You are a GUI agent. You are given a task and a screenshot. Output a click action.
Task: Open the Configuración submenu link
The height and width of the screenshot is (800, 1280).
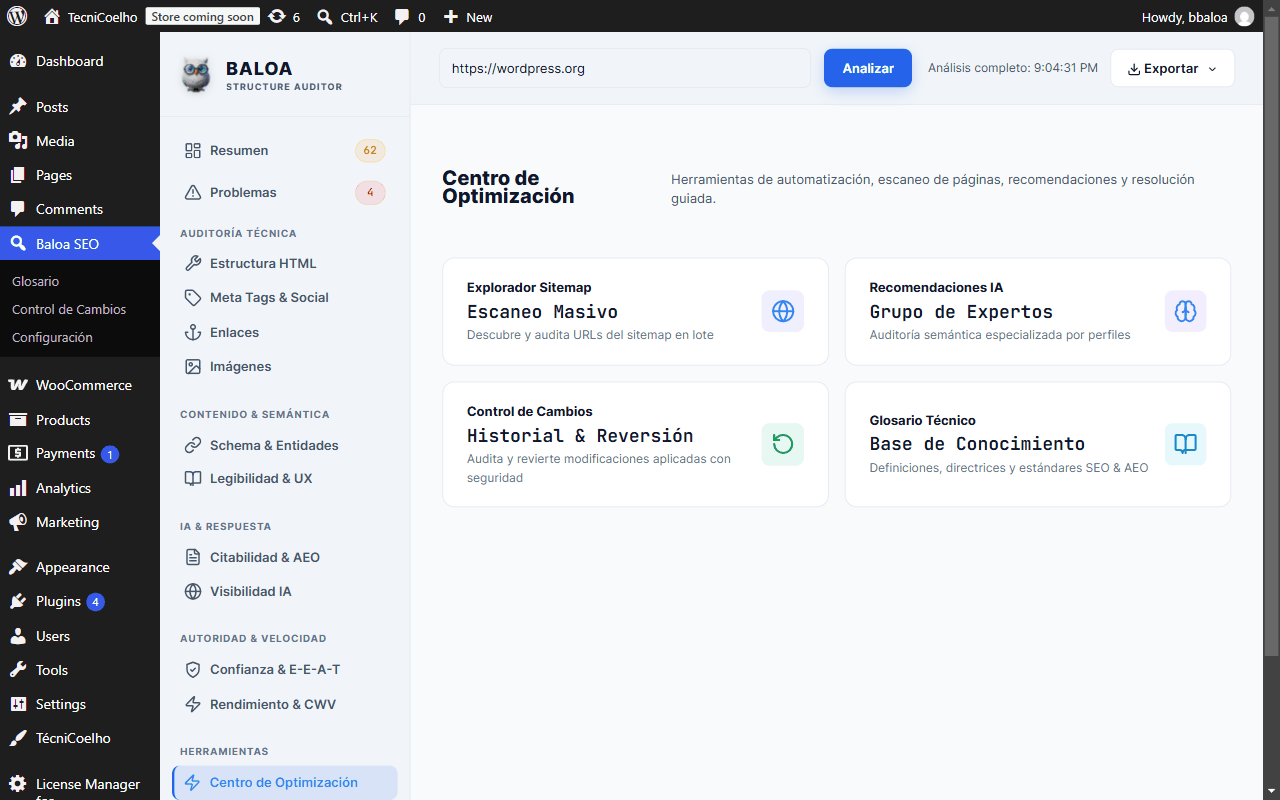coord(52,337)
